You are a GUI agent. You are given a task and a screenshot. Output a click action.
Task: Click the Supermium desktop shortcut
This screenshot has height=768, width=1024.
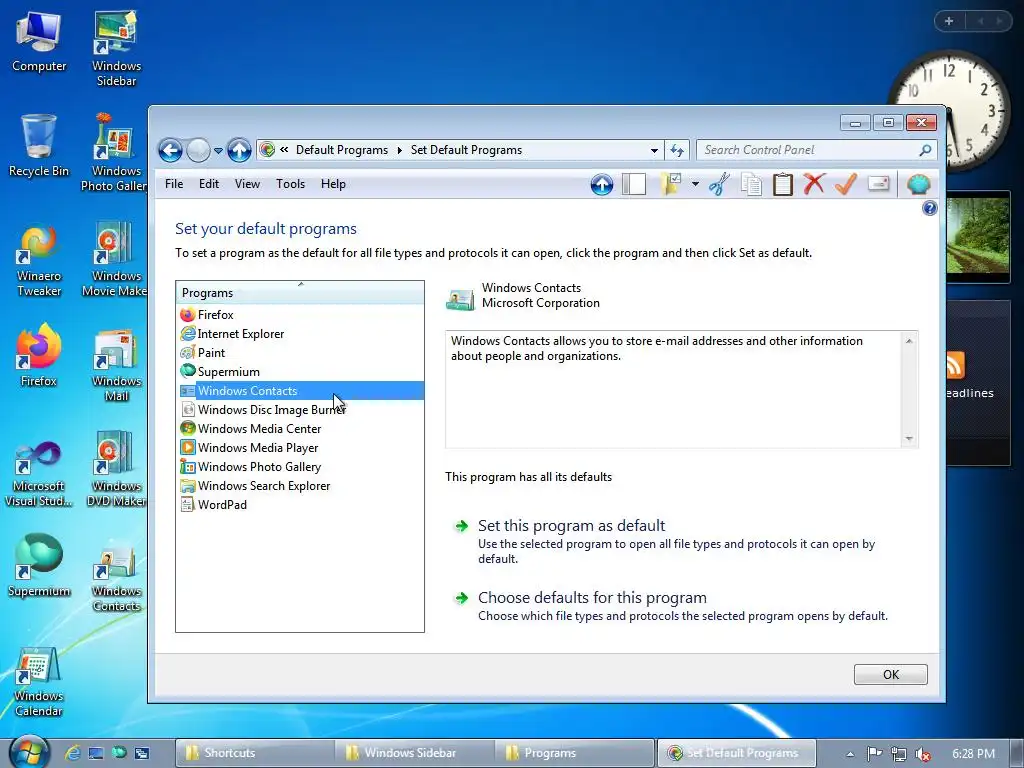click(x=39, y=565)
